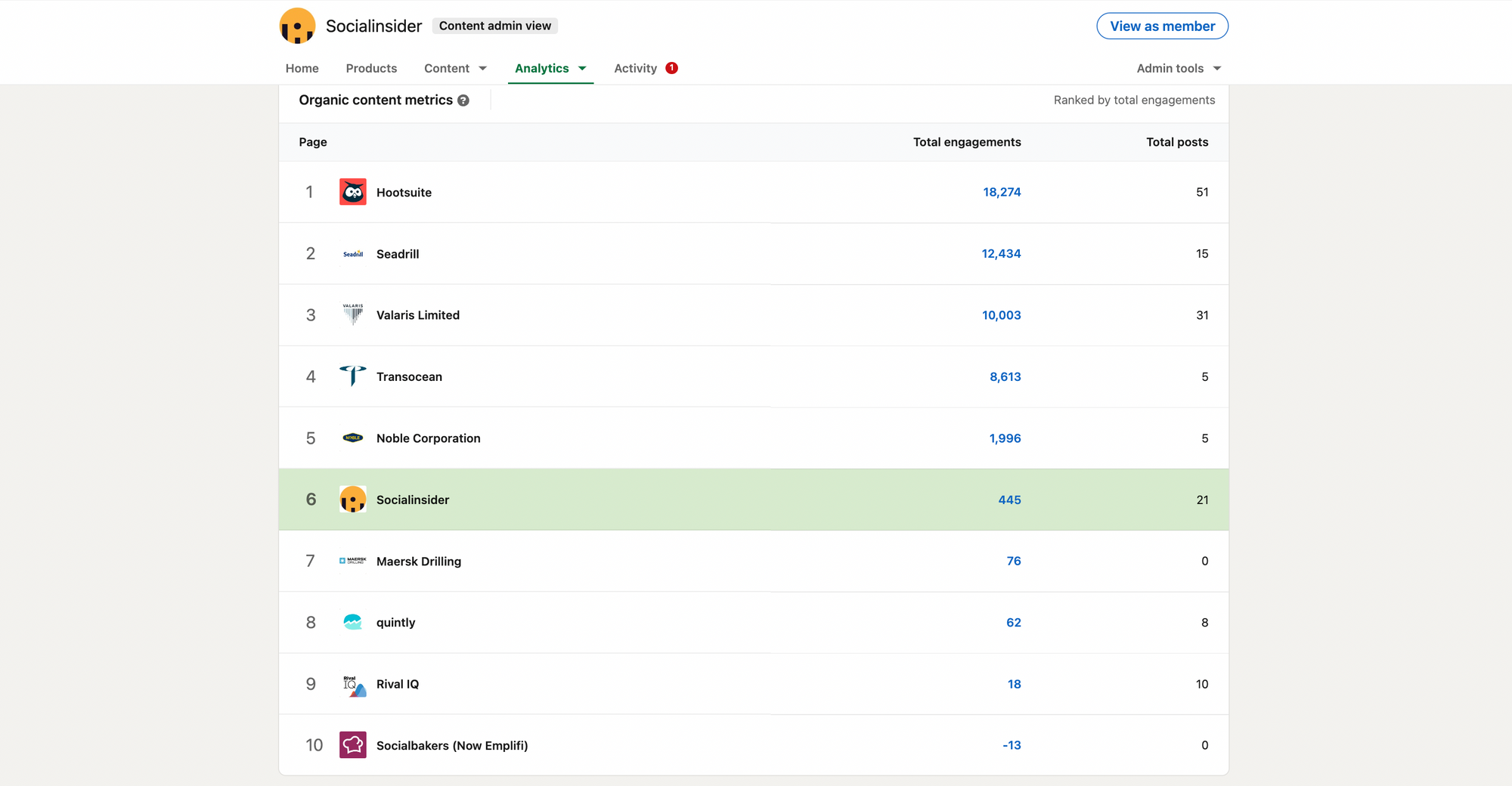Screen dimensions: 1512x786
Task: Click the Socialinsider page logo in header
Action: click(297, 26)
